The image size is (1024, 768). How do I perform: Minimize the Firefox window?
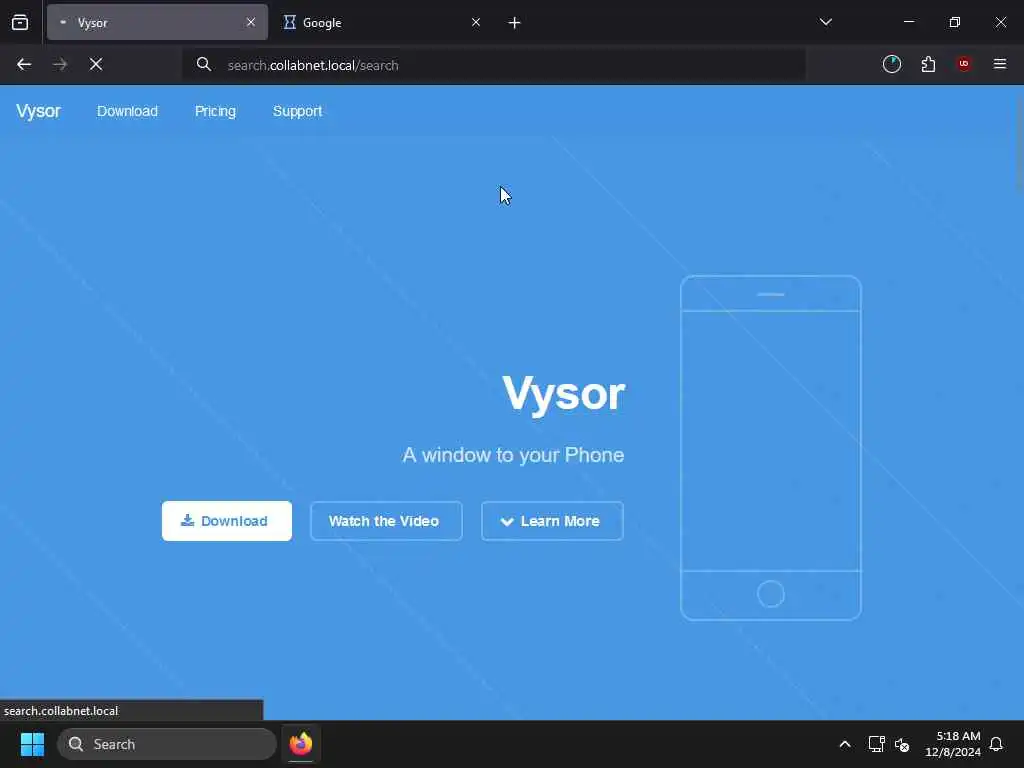coord(908,22)
